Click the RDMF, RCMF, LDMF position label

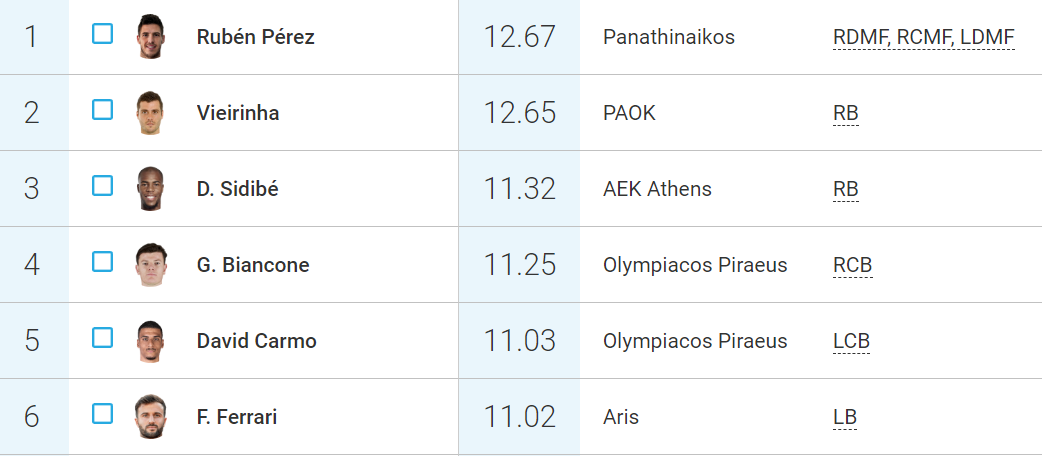tap(923, 38)
